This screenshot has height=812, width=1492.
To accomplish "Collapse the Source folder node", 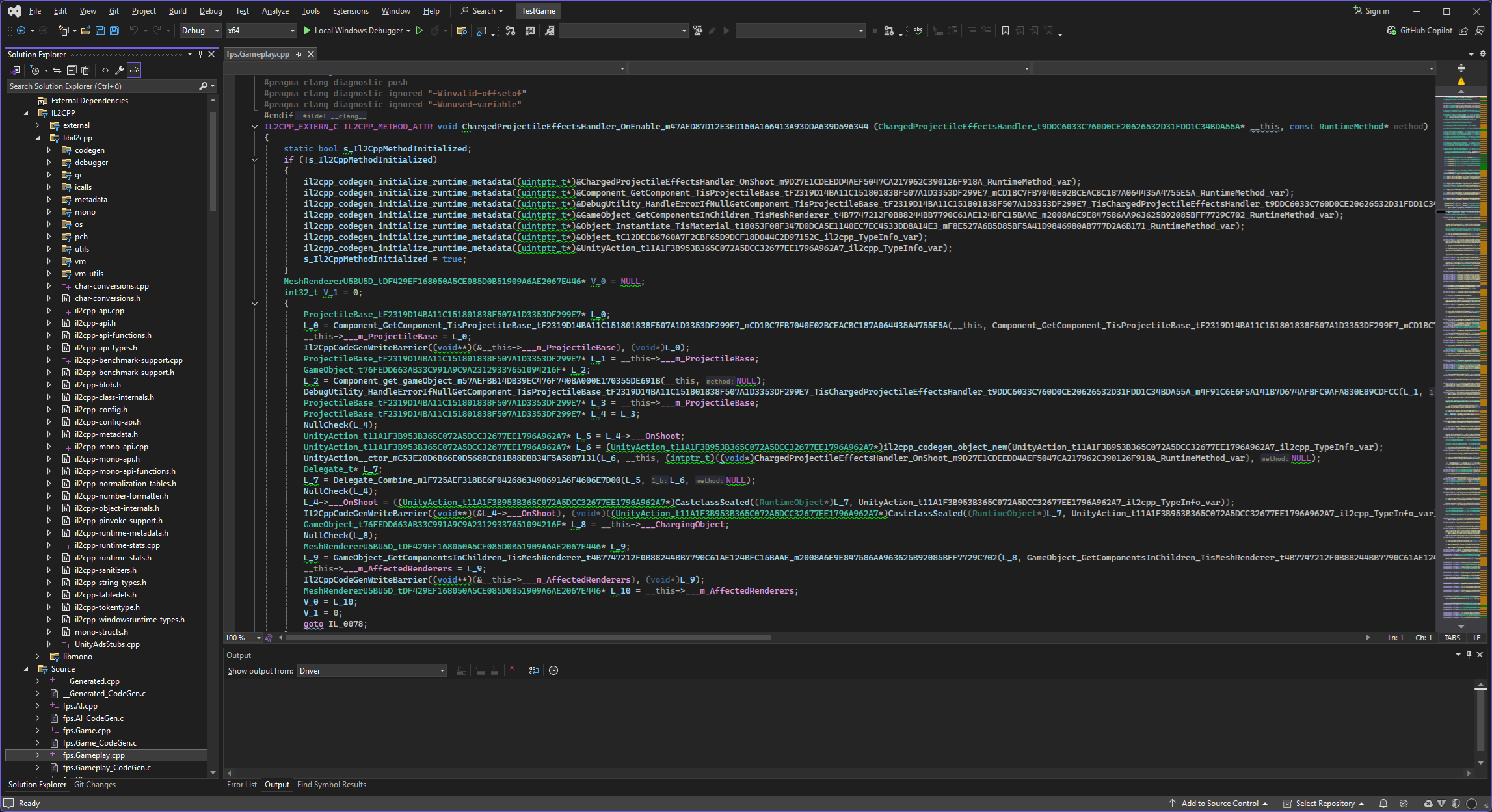I will [x=26, y=669].
